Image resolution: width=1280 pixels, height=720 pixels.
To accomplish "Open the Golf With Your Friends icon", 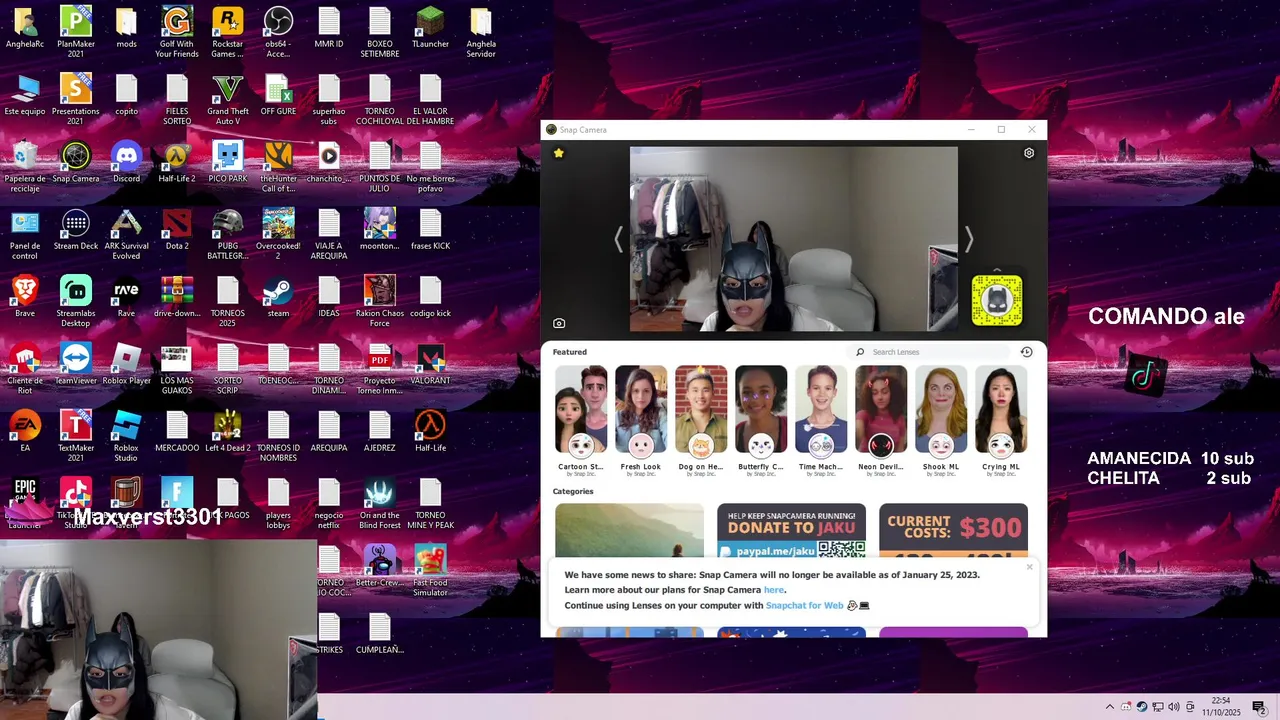I will click(x=177, y=33).
